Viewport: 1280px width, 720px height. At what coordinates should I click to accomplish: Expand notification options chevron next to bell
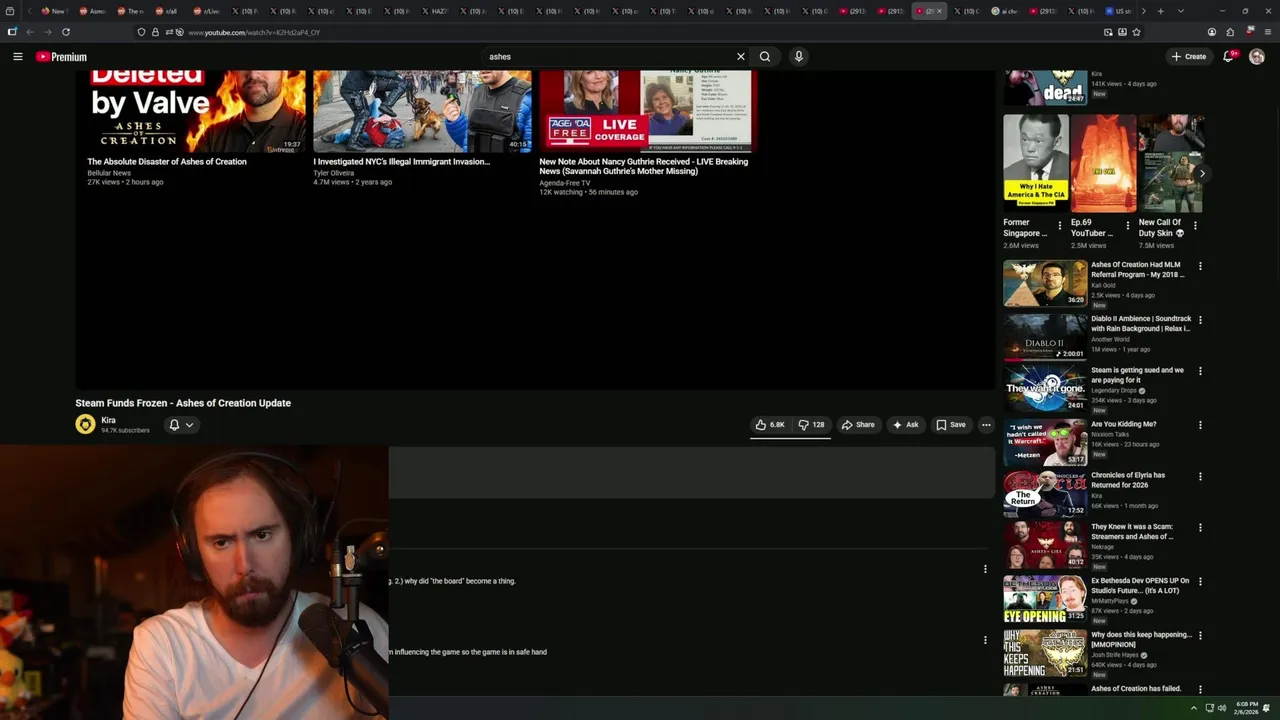[189, 425]
